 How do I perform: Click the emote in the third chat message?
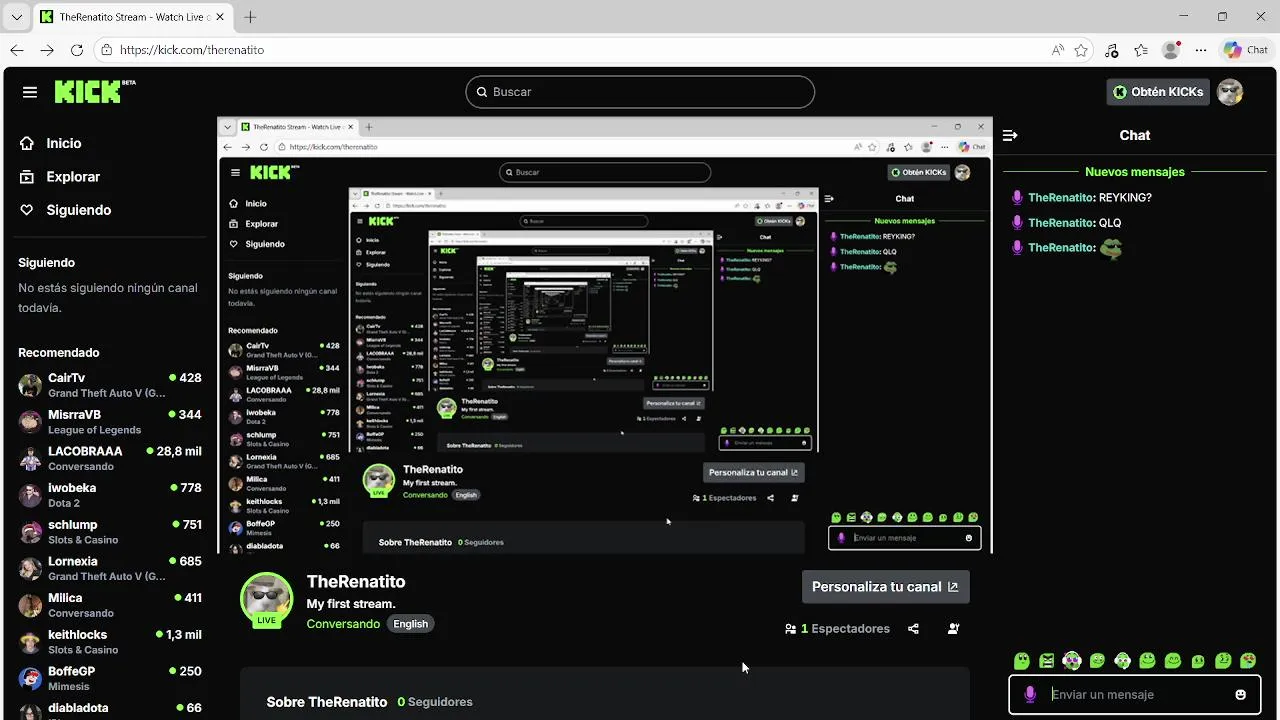[1110, 249]
